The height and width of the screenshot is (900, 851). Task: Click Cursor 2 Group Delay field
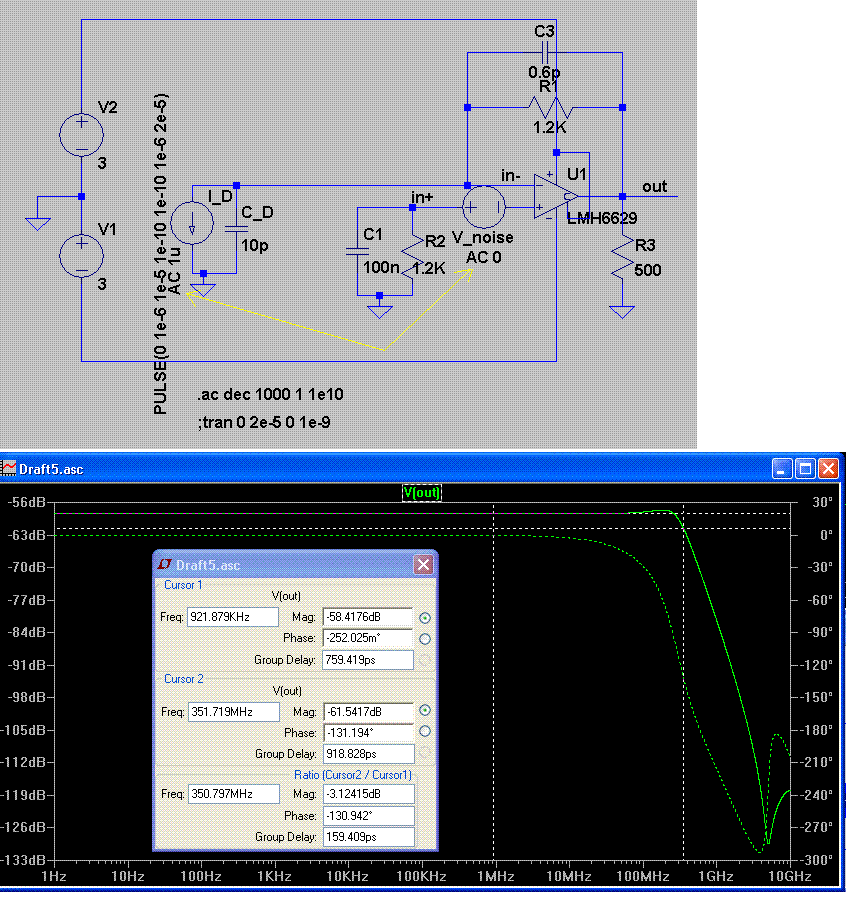point(369,754)
